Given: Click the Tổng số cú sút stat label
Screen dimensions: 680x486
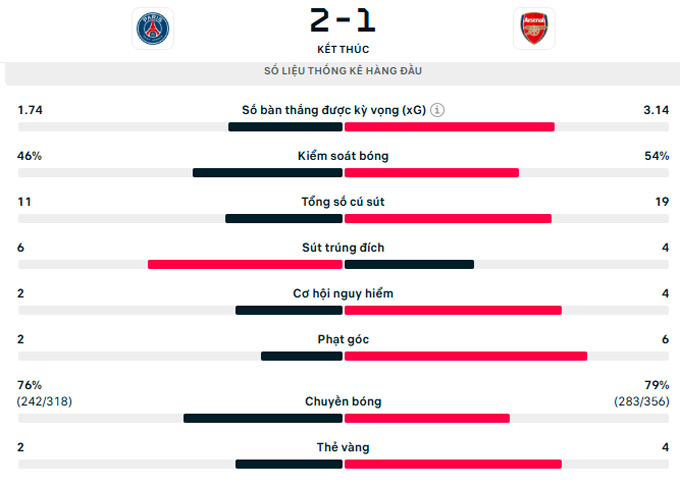Looking at the screenshot, I should pyautogui.click(x=342, y=202).
